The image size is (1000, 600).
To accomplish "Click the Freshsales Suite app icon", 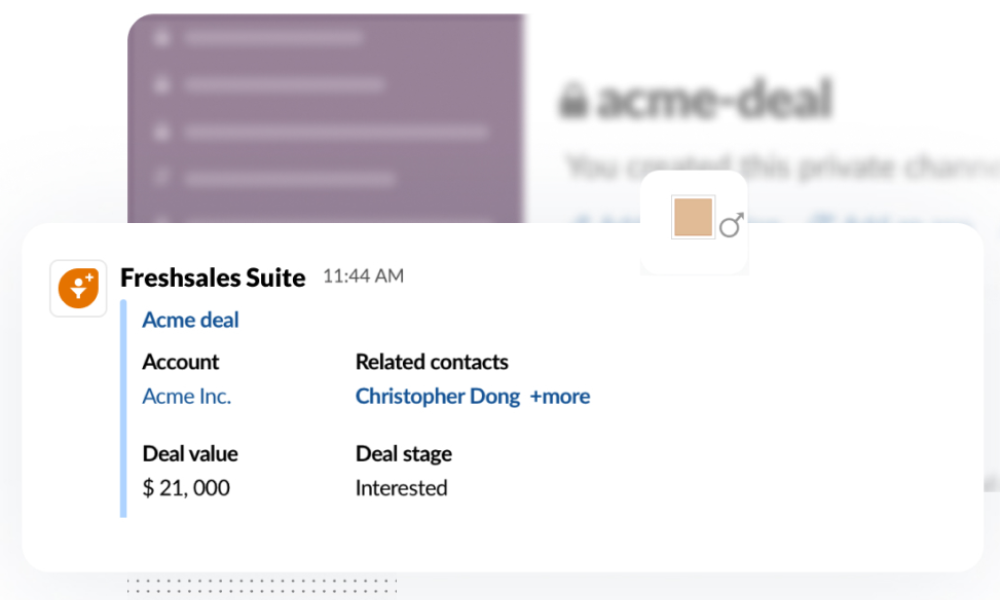I will pyautogui.click(x=78, y=288).
